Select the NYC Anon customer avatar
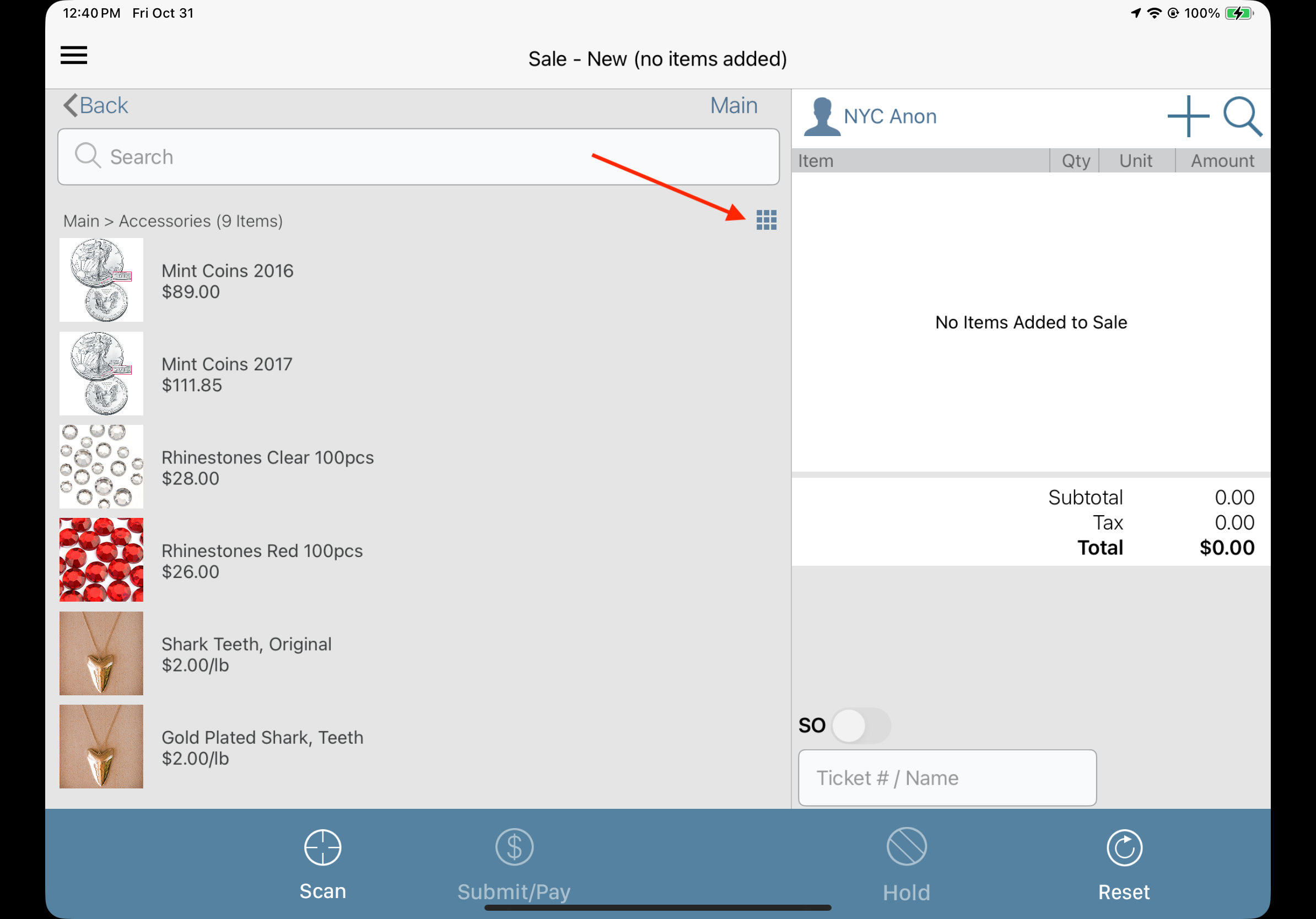Image resolution: width=1316 pixels, height=919 pixels. pyautogui.click(x=821, y=117)
